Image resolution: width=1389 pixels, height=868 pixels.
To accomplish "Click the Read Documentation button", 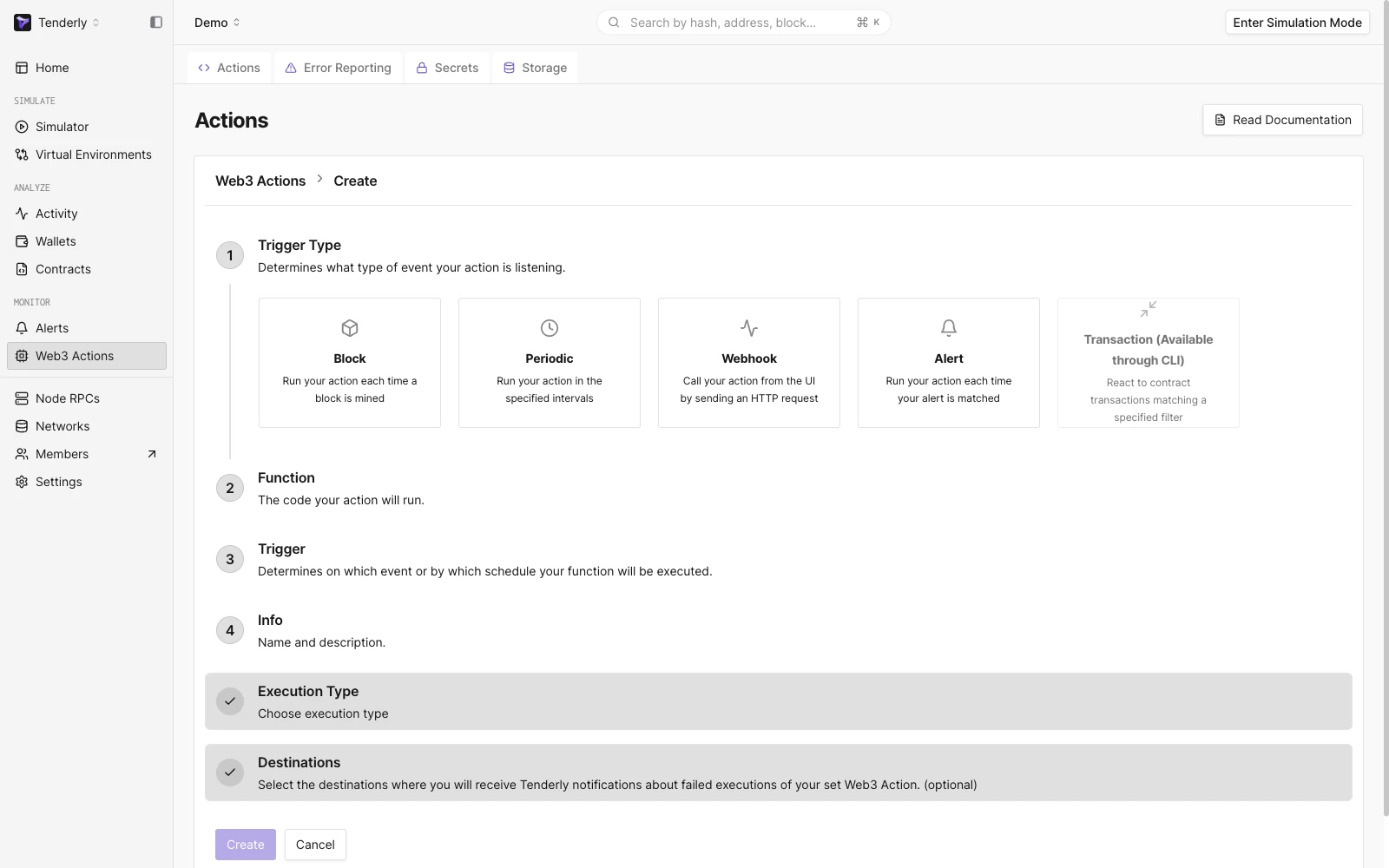I will point(1282,120).
